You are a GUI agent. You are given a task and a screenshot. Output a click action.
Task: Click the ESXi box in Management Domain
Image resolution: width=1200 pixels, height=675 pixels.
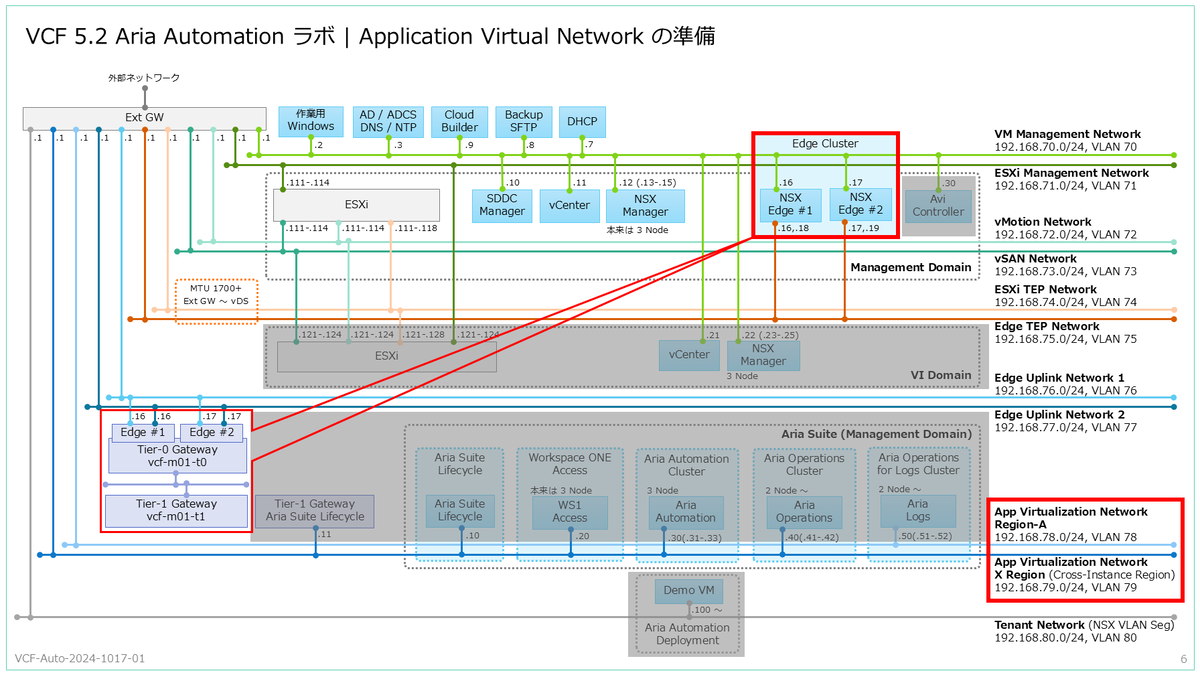coord(356,205)
